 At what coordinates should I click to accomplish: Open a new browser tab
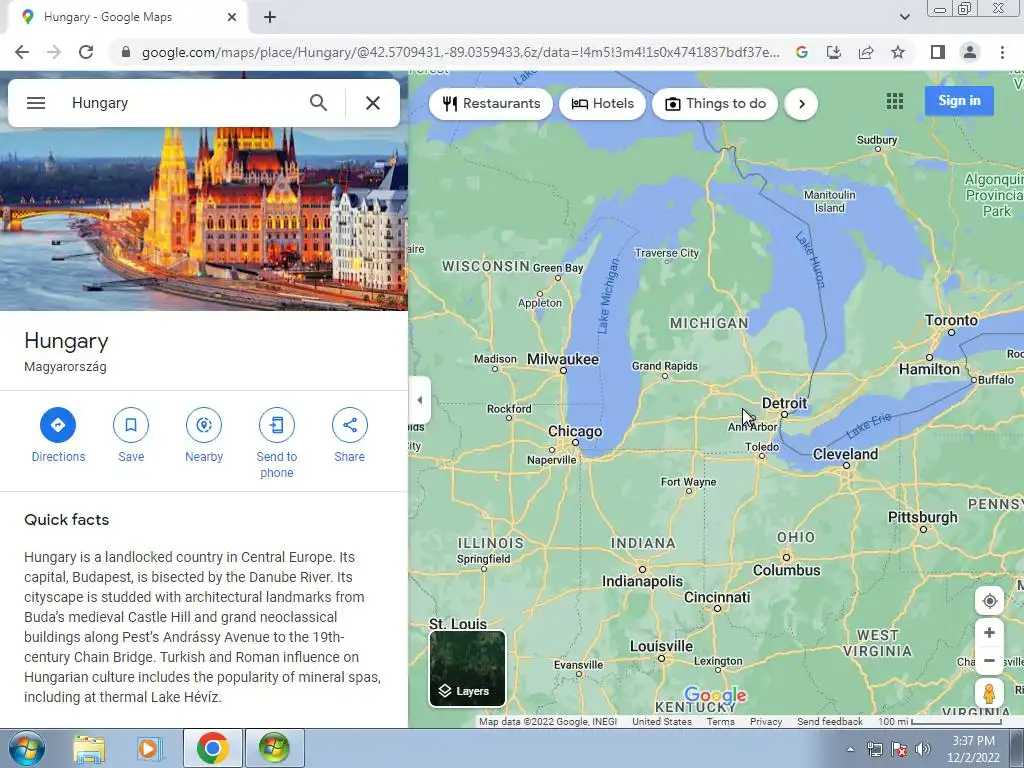click(x=270, y=17)
